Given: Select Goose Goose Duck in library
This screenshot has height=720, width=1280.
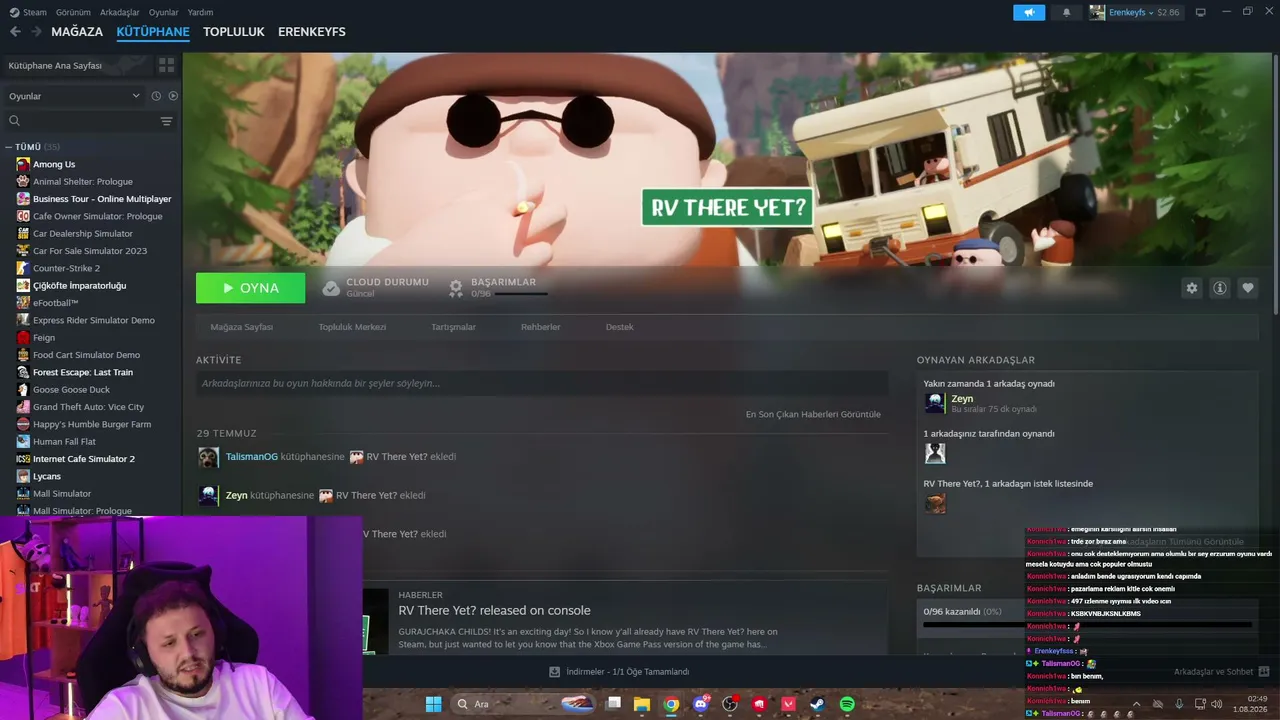Looking at the screenshot, I should click(x=71, y=390).
